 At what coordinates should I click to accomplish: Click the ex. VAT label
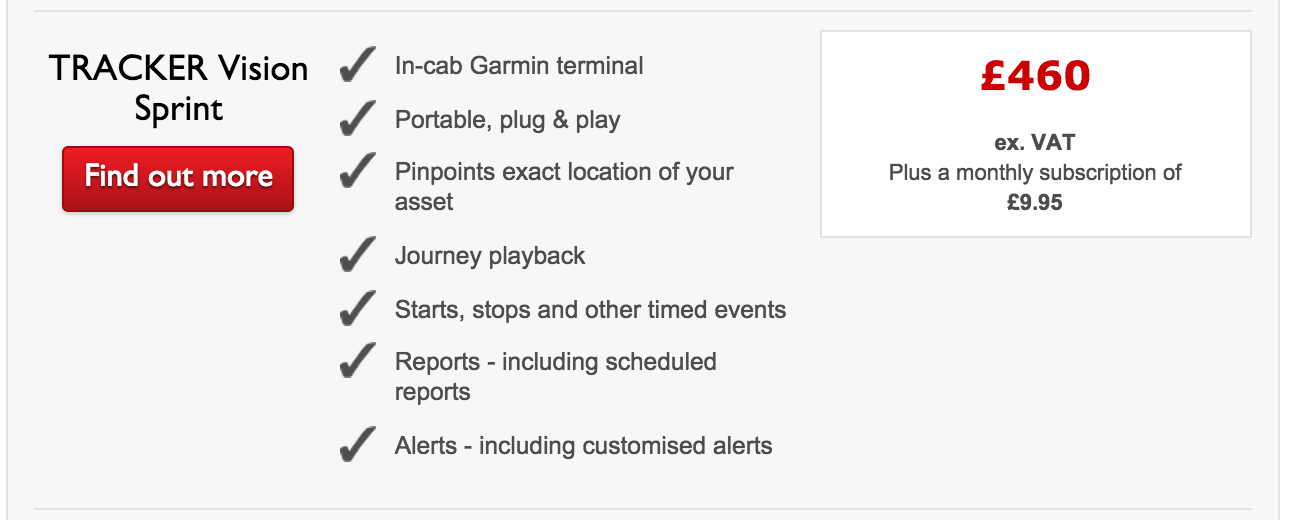coord(1035,143)
